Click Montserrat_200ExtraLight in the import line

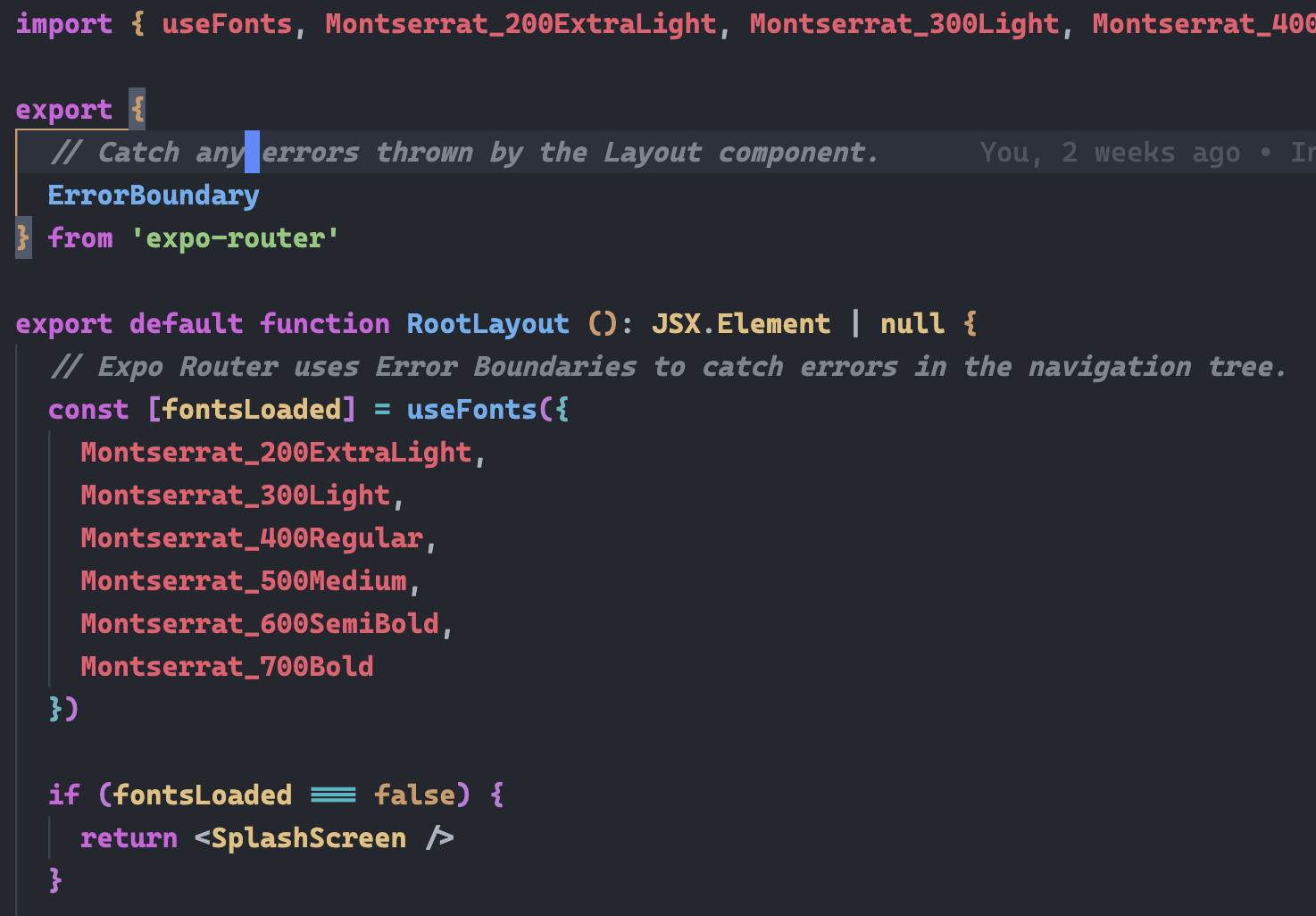pos(521,24)
